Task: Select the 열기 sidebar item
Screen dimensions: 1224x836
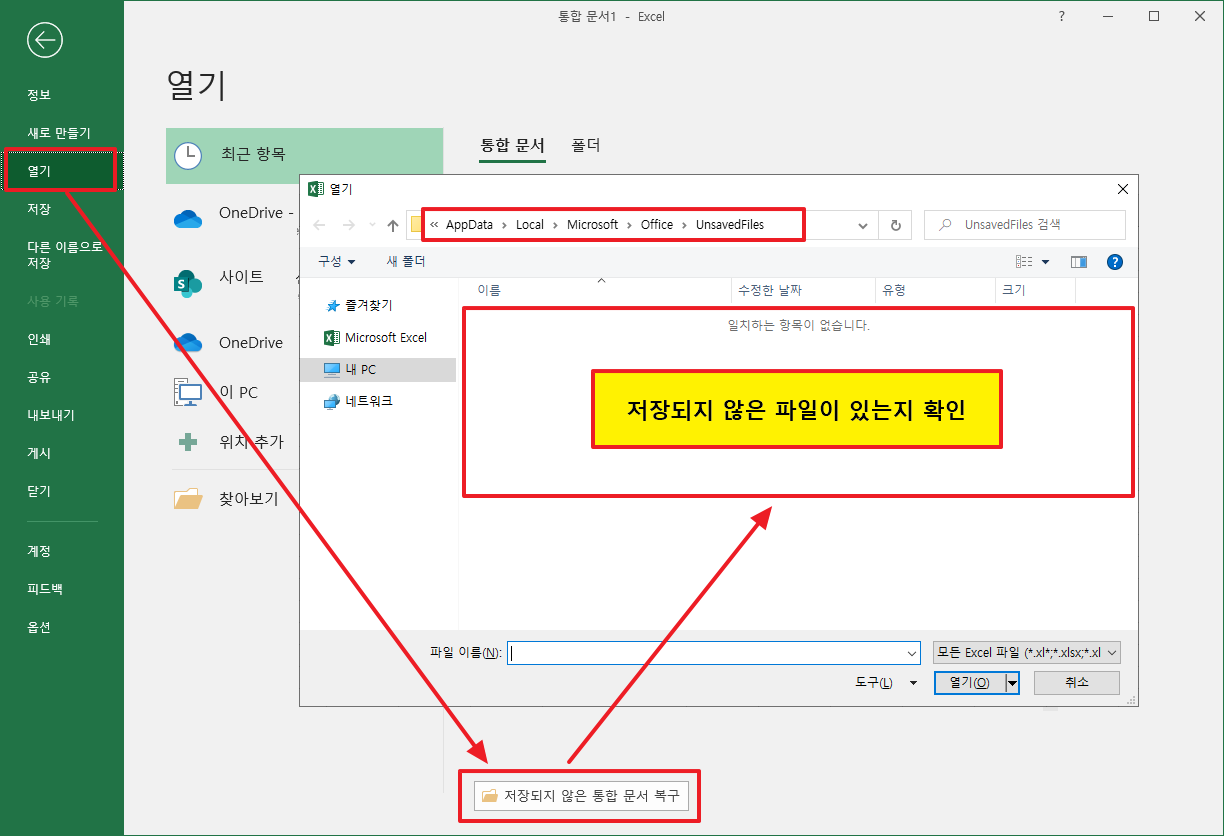Action: [x=39, y=171]
